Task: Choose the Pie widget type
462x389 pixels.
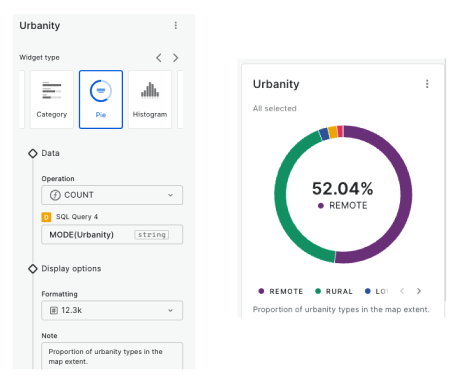Action: coord(101,99)
